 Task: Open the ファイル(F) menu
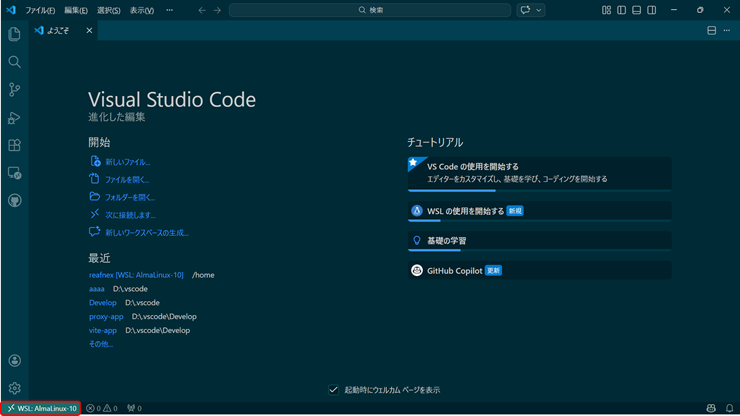click(40, 10)
